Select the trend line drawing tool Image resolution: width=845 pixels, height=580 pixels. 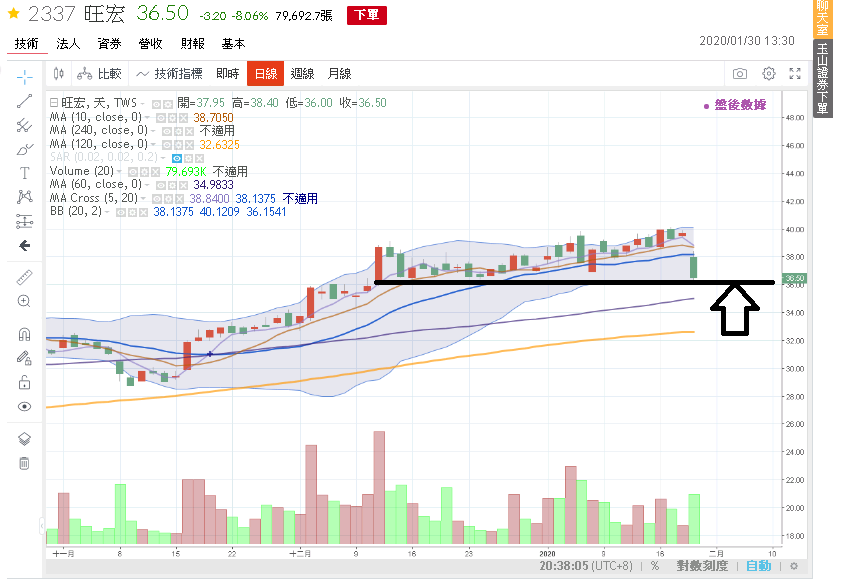click(24, 101)
